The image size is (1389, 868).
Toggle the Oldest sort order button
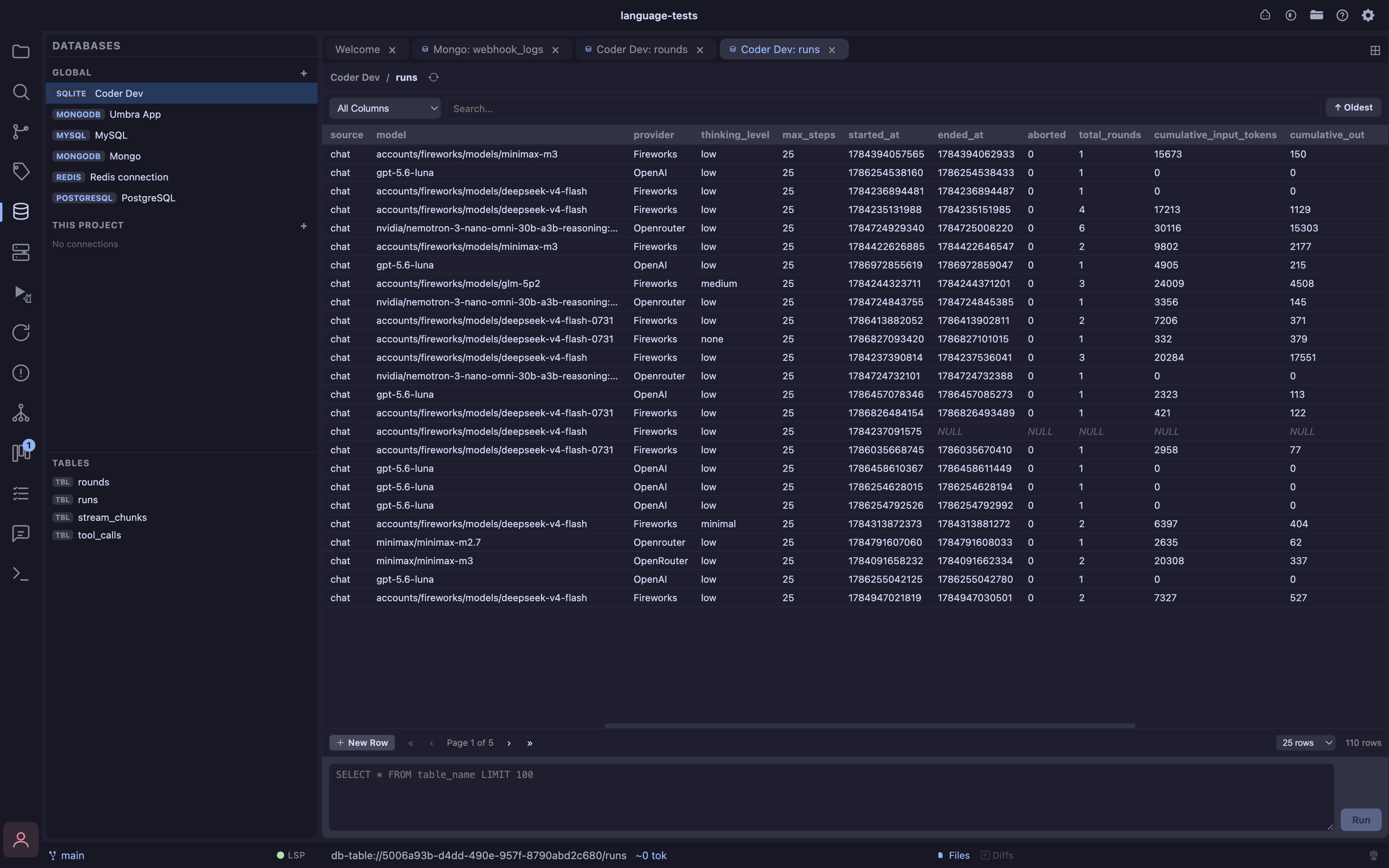[1353, 108]
